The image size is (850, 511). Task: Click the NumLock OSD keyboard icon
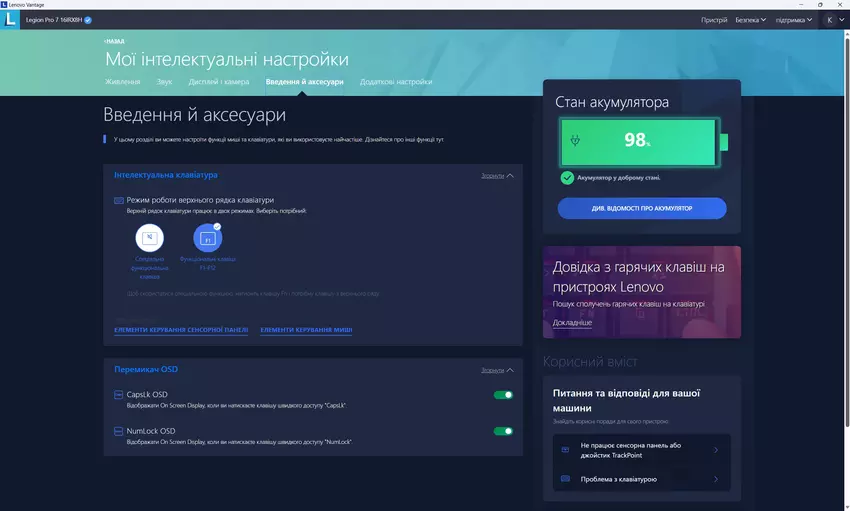coord(119,431)
